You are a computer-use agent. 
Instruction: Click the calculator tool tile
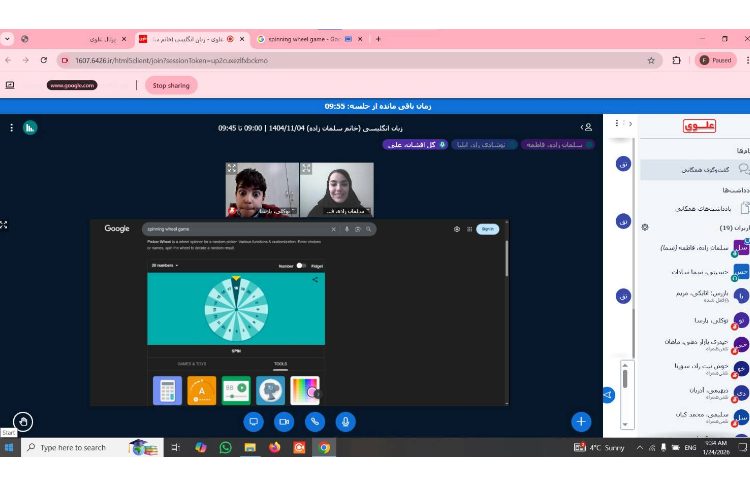pos(167,390)
